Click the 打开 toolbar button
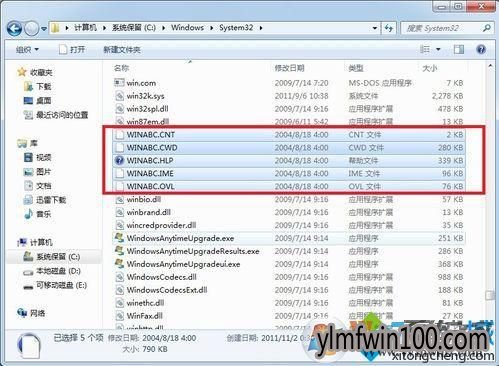499x366 pixels. (x=72, y=50)
